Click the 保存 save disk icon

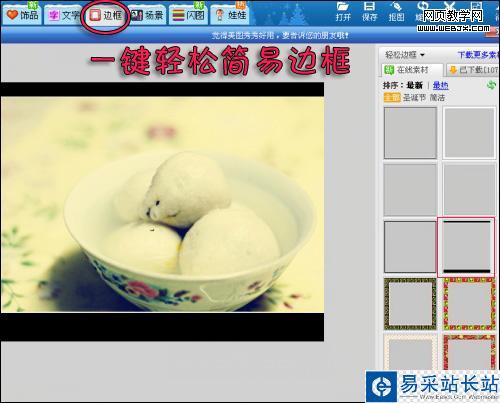tap(369, 12)
